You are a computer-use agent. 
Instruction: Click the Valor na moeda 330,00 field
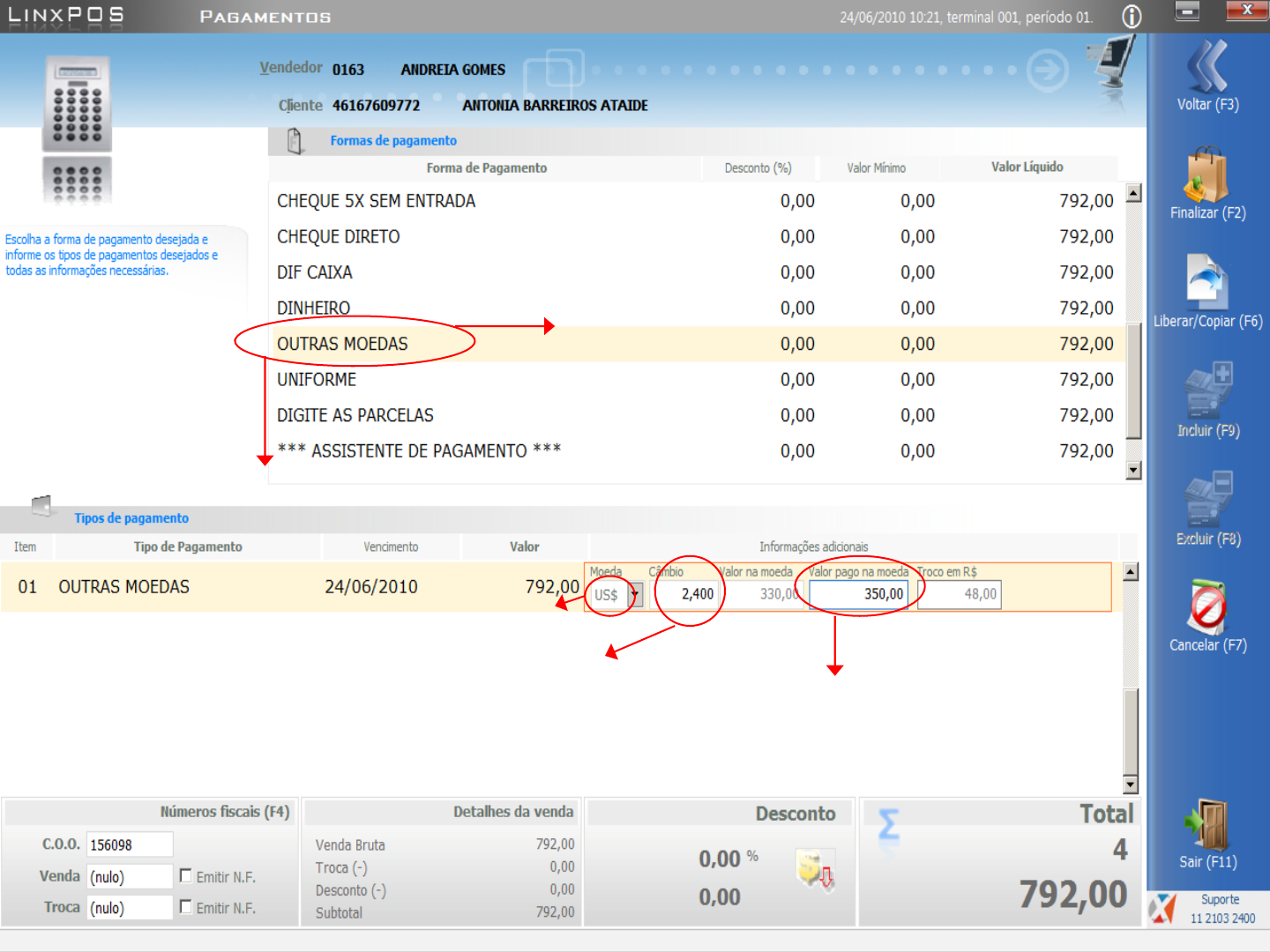[x=761, y=594]
